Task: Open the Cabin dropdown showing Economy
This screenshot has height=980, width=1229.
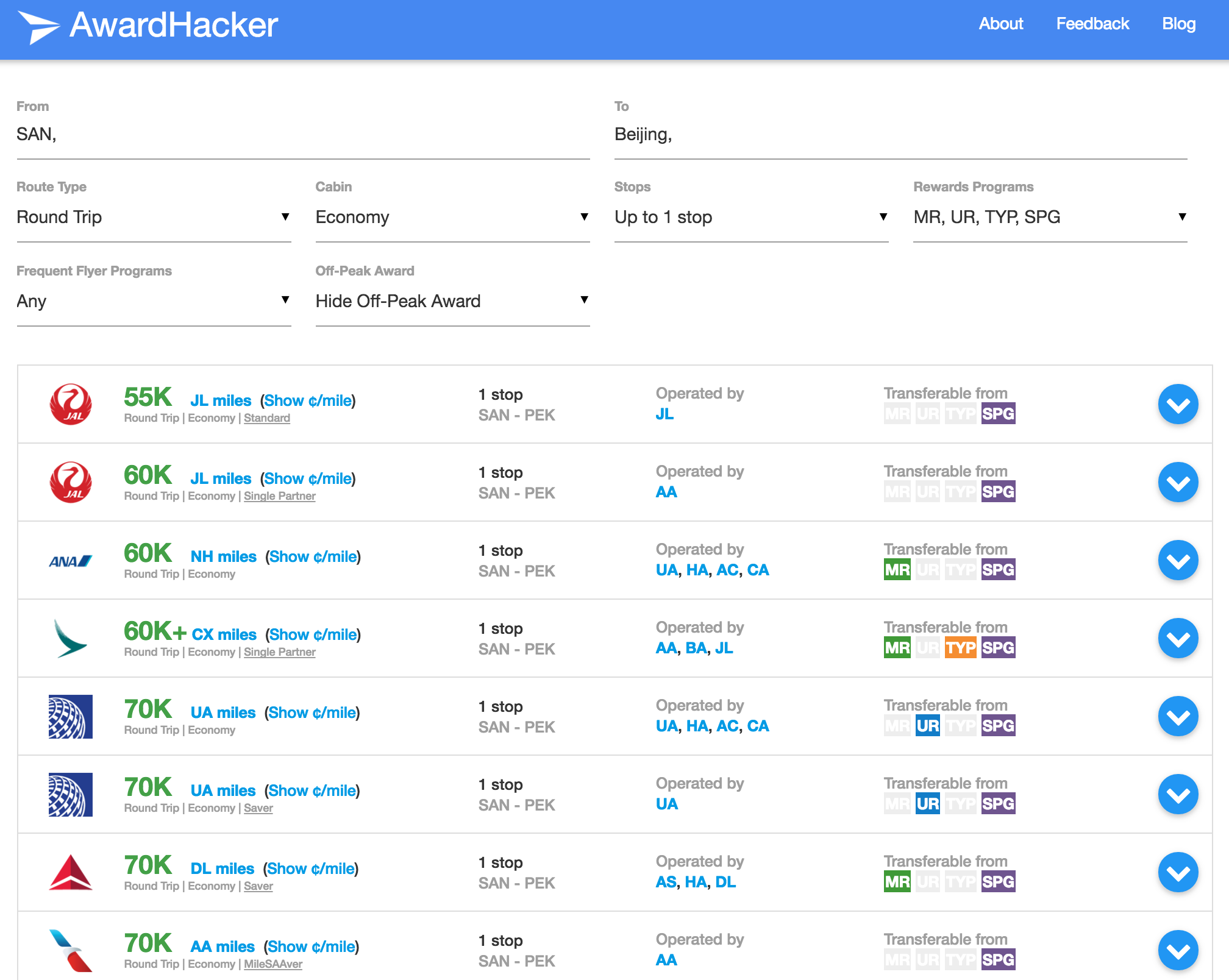Action: pos(452,218)
